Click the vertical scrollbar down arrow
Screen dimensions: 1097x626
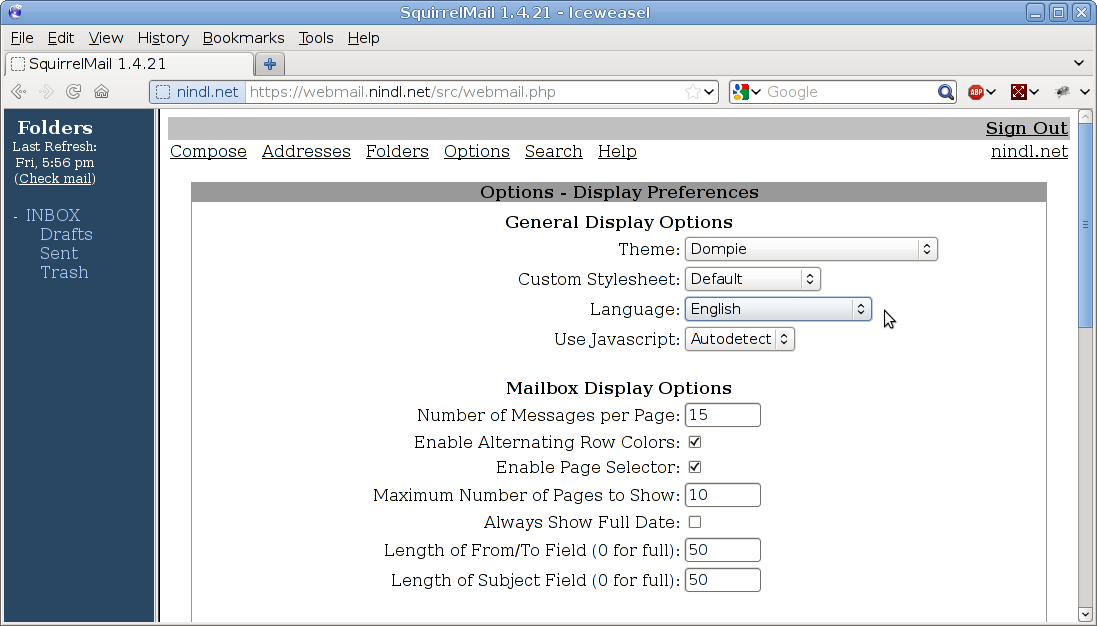point(1086,613)
